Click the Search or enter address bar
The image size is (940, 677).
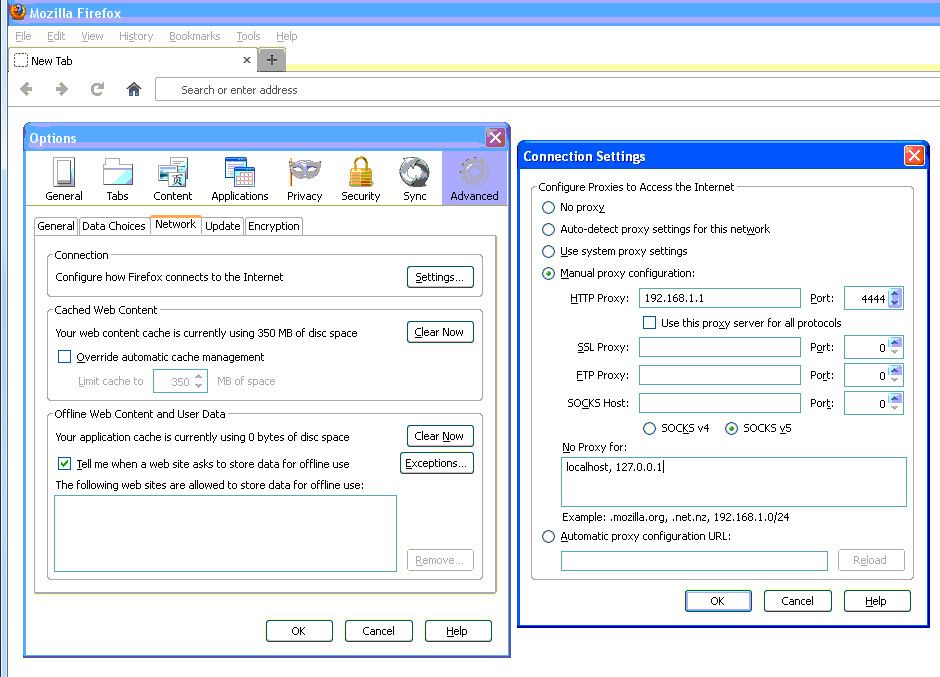point(547,89)
